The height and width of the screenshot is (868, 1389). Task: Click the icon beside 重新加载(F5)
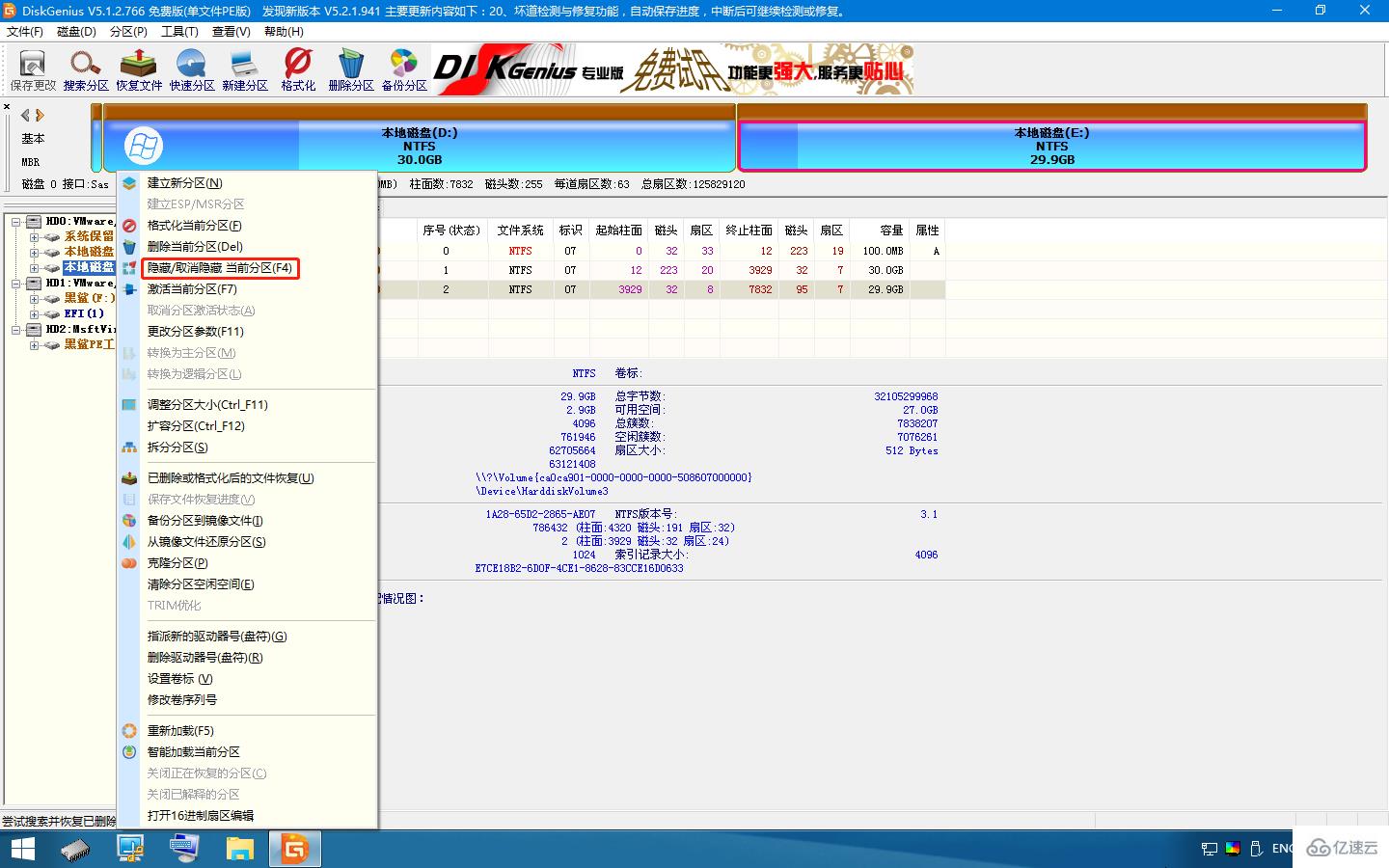[x=129, y=731]
